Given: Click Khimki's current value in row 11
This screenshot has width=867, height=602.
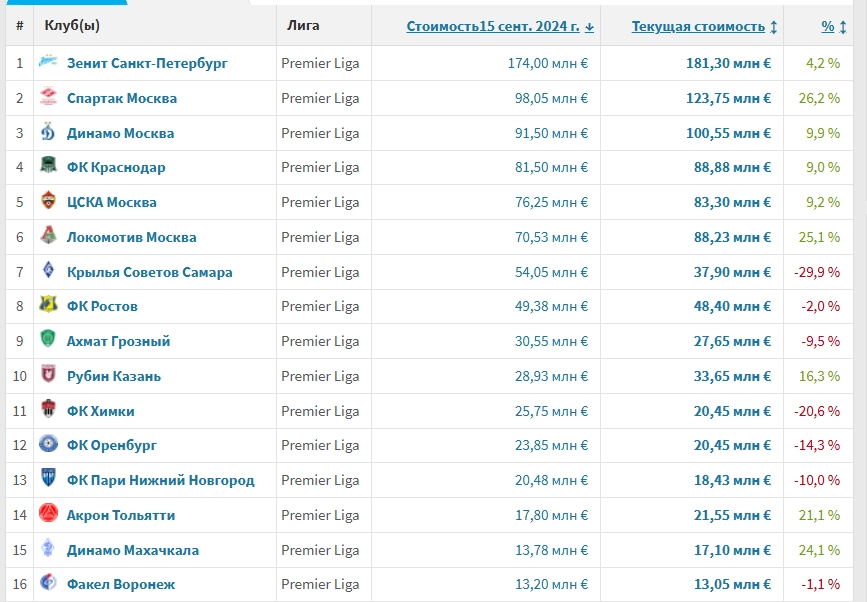Looking at the screenshot, I should pyautogui.click(x=733, y=411).
